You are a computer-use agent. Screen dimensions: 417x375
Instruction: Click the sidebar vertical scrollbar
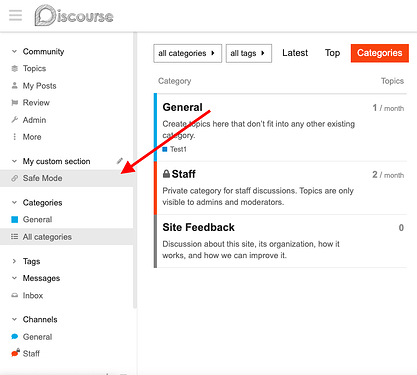135,170
